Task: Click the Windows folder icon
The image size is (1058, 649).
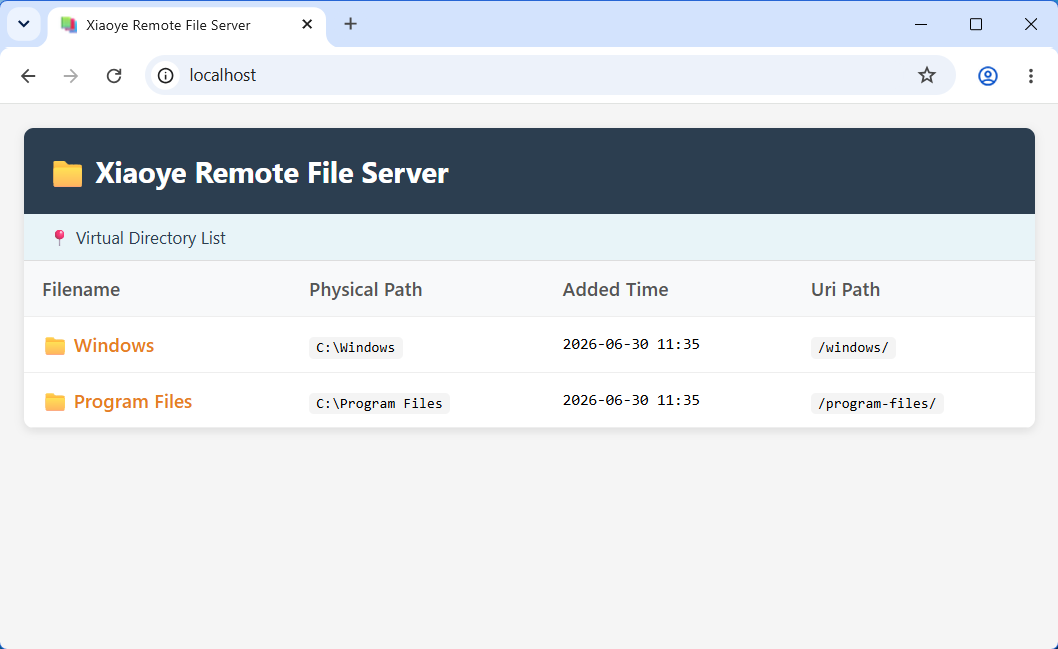Action: click(x=55, y=346)
